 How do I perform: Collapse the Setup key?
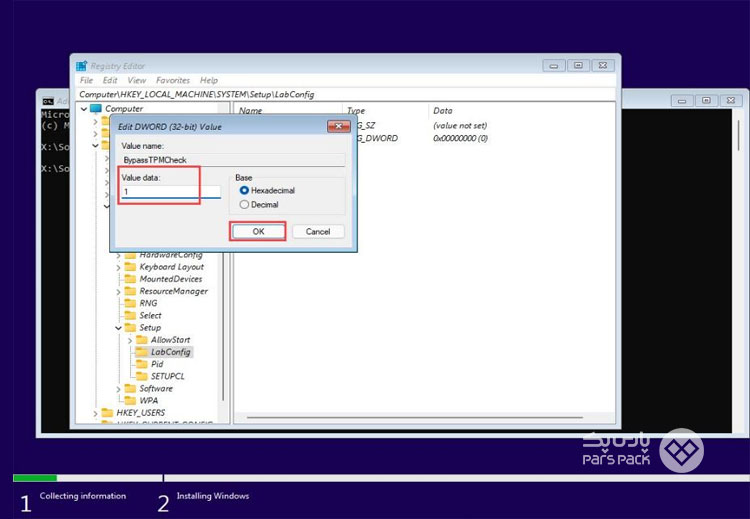(118, 328)
